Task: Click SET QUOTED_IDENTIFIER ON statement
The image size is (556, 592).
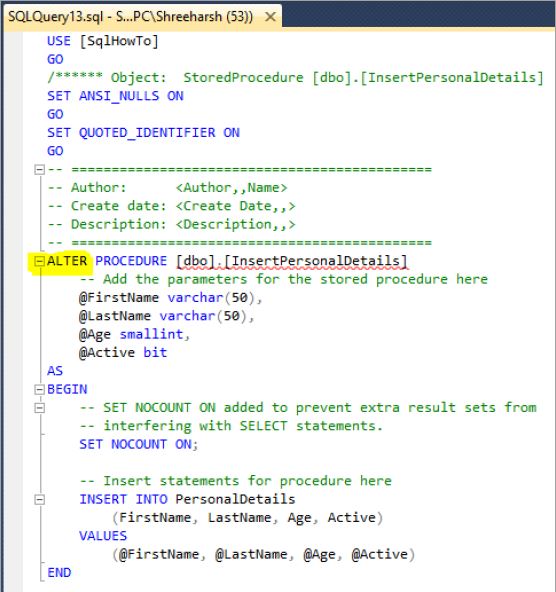Action: tap(143, 133)
